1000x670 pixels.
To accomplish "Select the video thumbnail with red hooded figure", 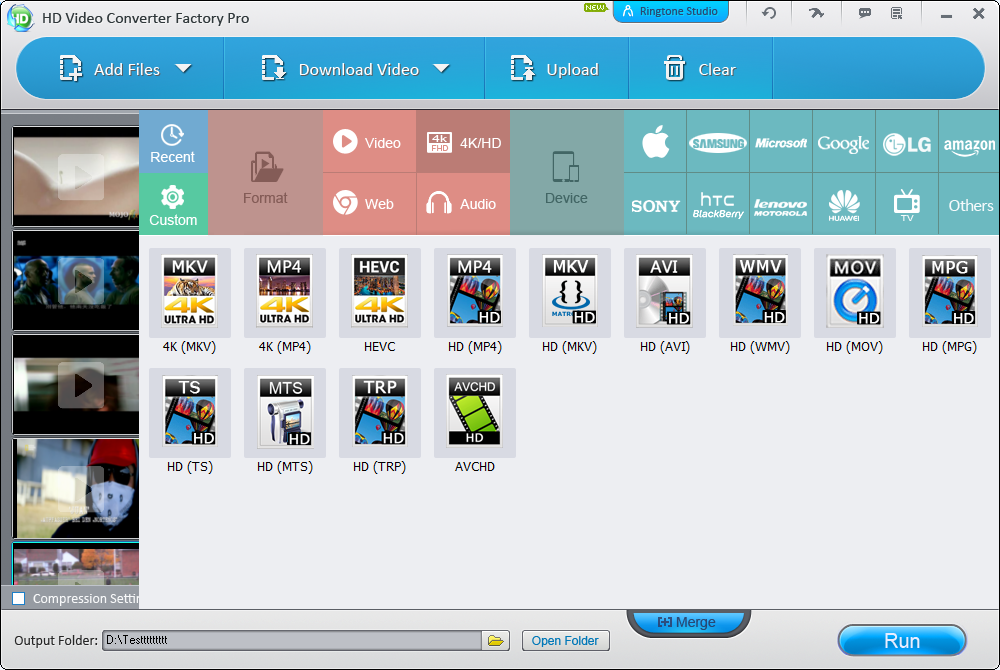I will pyautogui.click(x=76, y=489).
